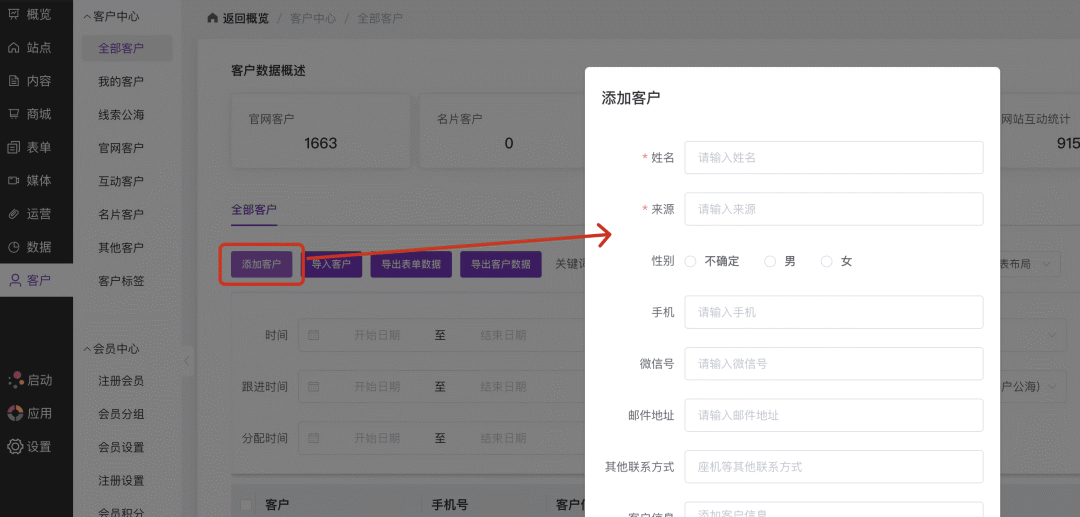Screen dimensions: 1080x517
Task: Click the 导出客户数据 button
Action: 501,264
